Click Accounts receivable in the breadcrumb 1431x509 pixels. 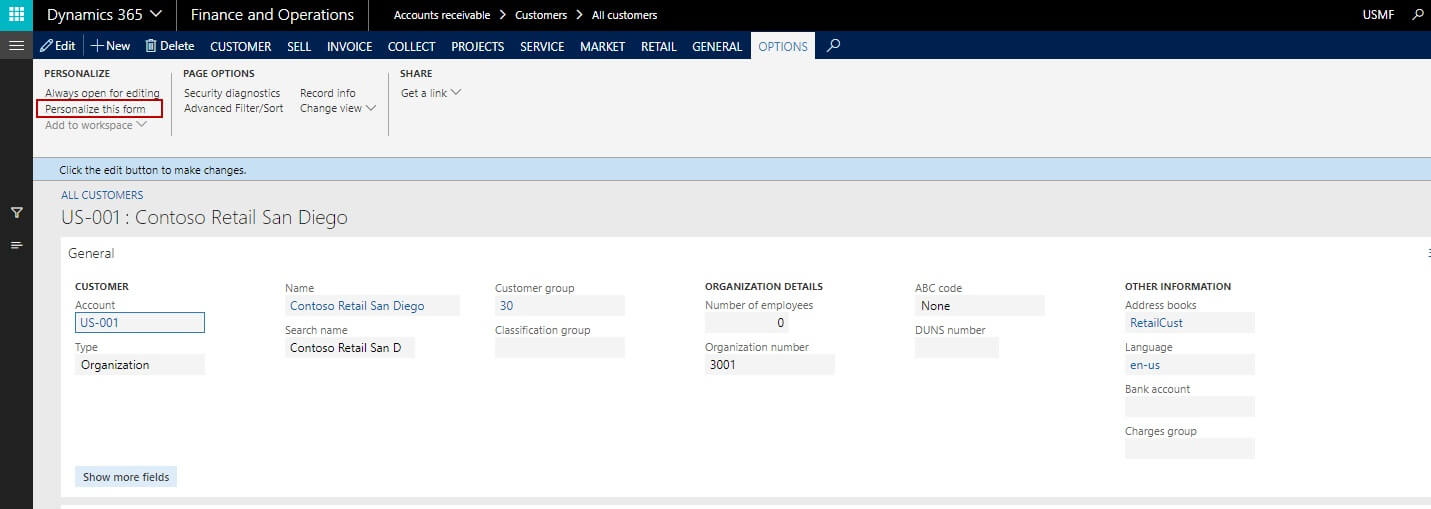pos(441,15)
